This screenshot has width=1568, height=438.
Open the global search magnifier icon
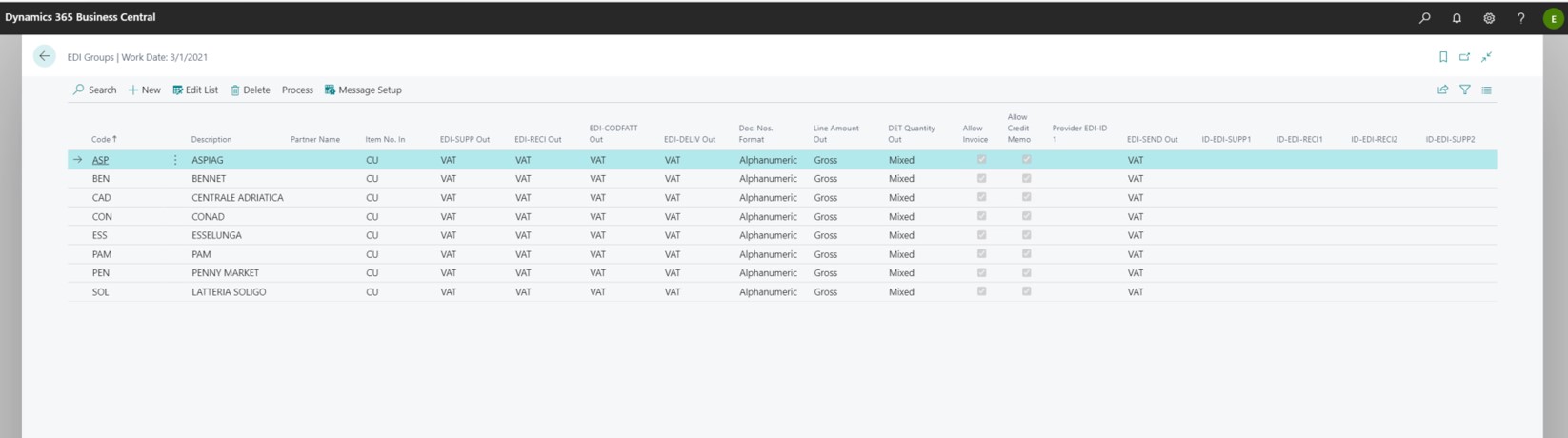pyautogui.click(x=1424, y=18)
